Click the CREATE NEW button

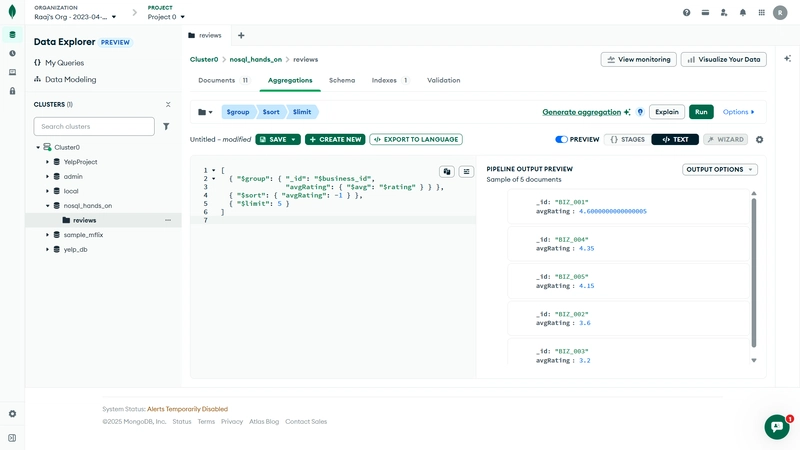[x=335, y=139]
